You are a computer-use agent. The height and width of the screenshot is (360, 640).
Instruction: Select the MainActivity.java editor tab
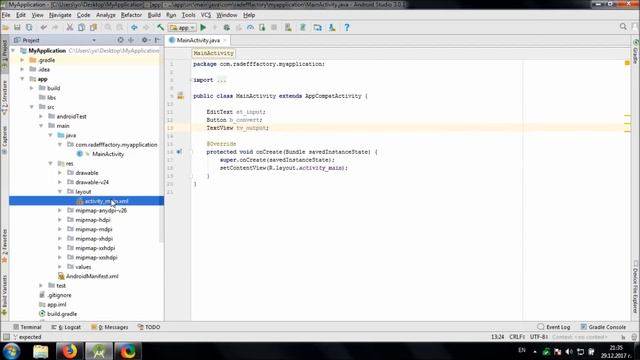click(x=198, y=40)
